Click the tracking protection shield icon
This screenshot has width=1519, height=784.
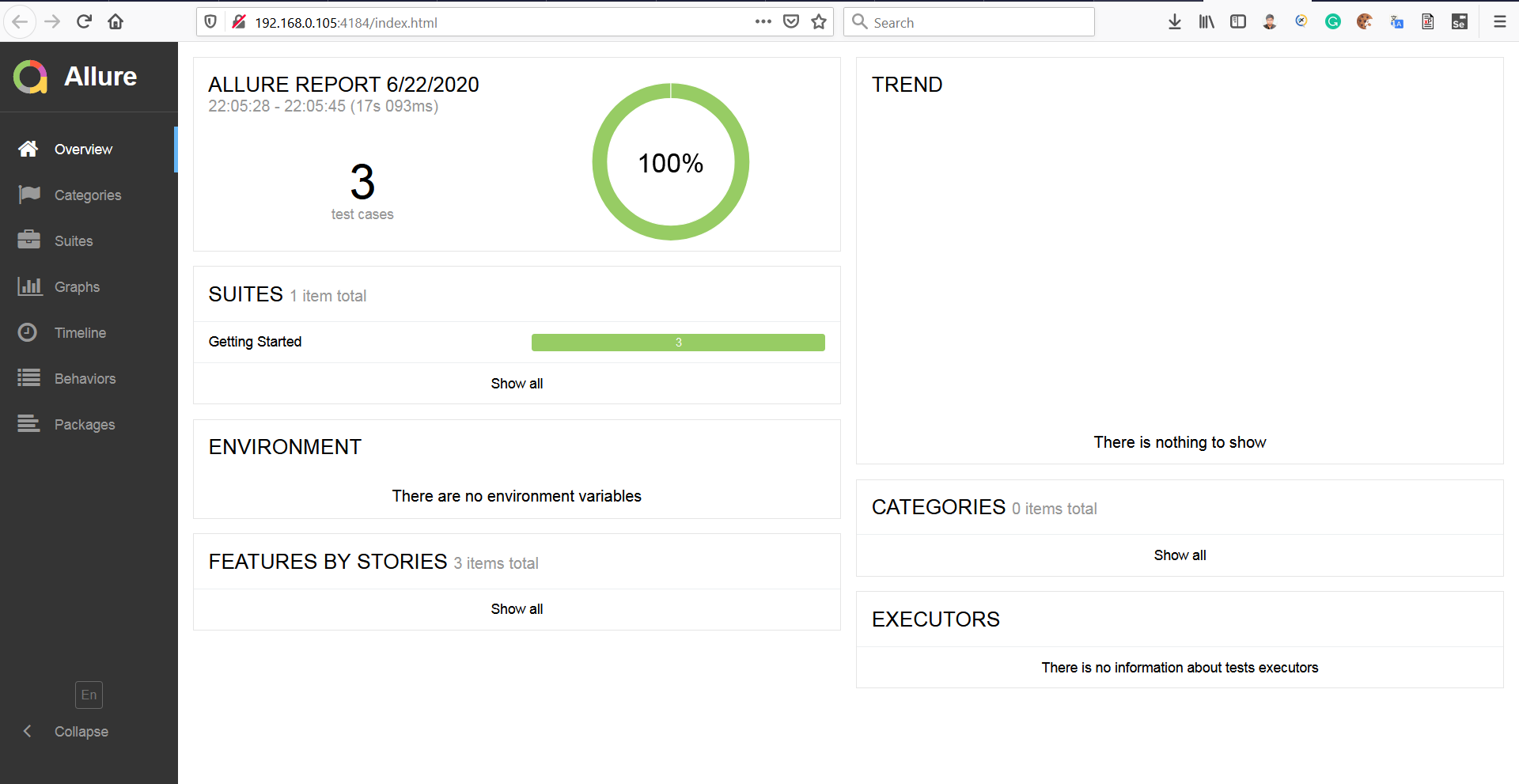[x=210, y=22]
